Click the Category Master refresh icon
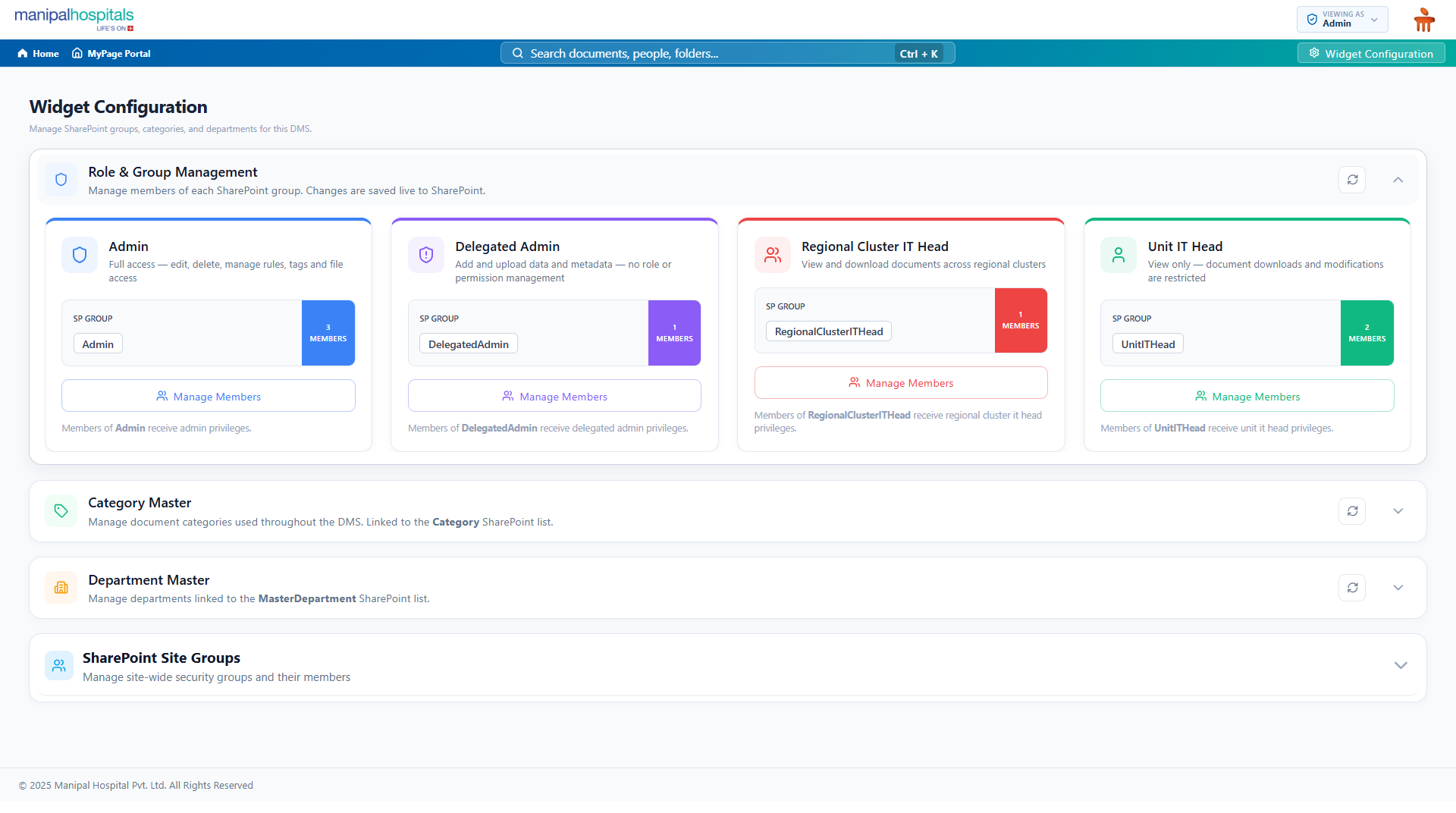 click(x=1352, y=511)
